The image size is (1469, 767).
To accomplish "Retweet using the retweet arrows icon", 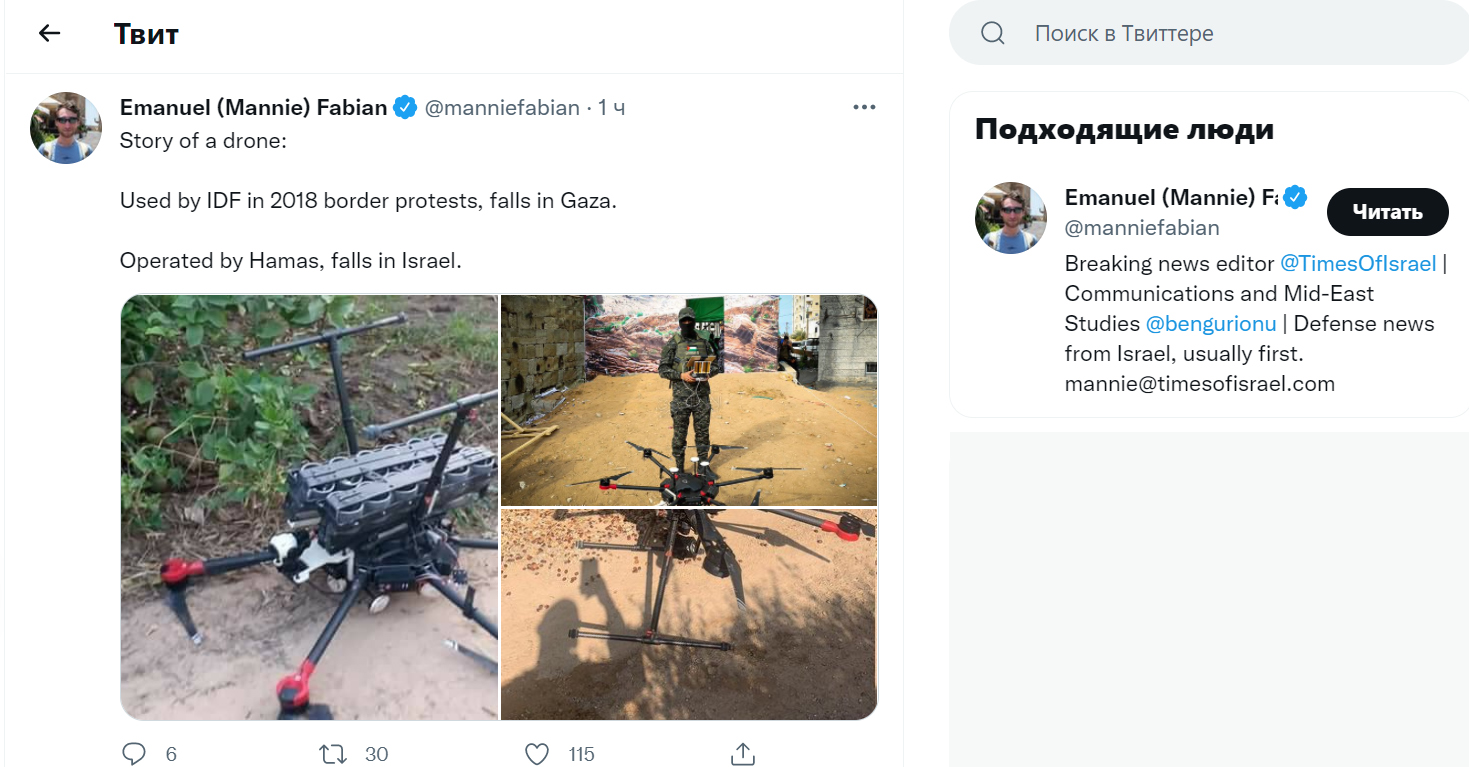I will point(333,753).
